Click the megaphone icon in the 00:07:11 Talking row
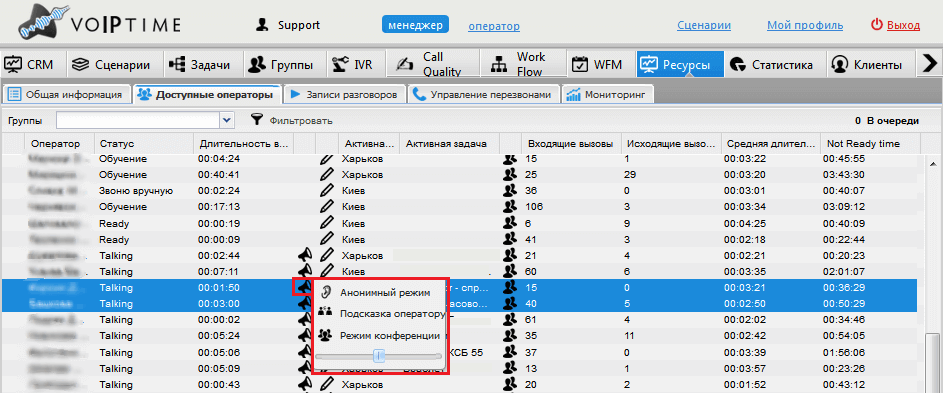Viewport: 943px width, 393px height. click(x=305, y=271)
